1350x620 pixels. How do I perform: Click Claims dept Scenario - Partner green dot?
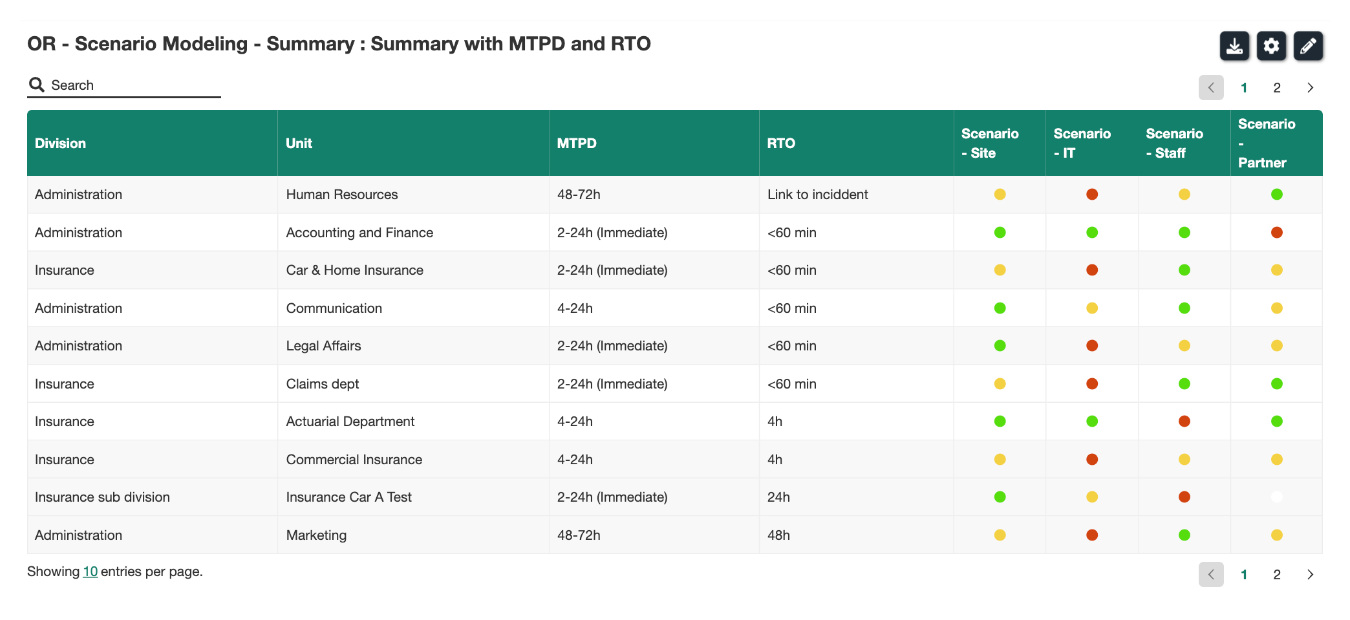1277,383
